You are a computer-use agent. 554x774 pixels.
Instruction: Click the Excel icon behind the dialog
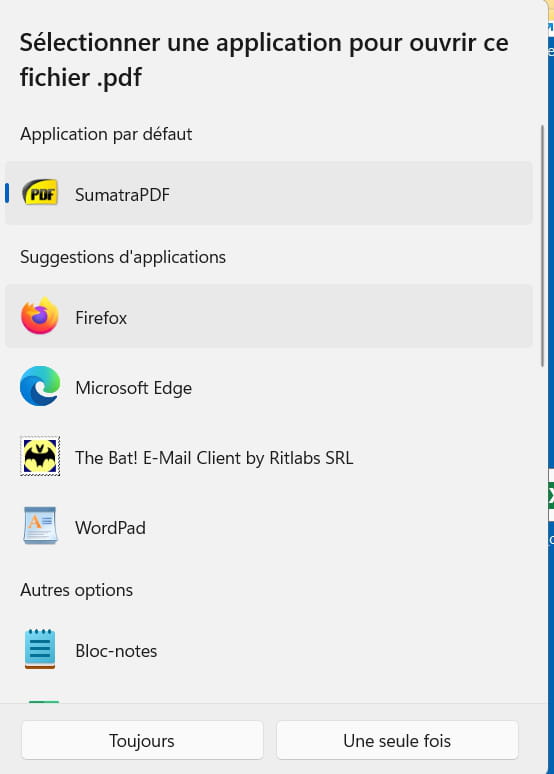pos(551,496)
